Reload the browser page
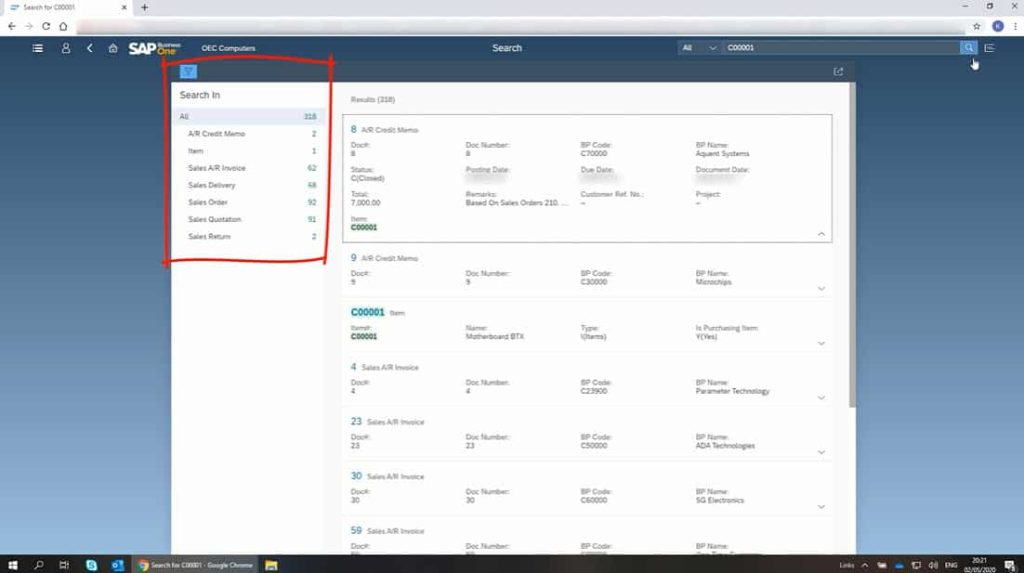Image resolution: width=1024 pixels, height=573 pixels. (46, 26)
